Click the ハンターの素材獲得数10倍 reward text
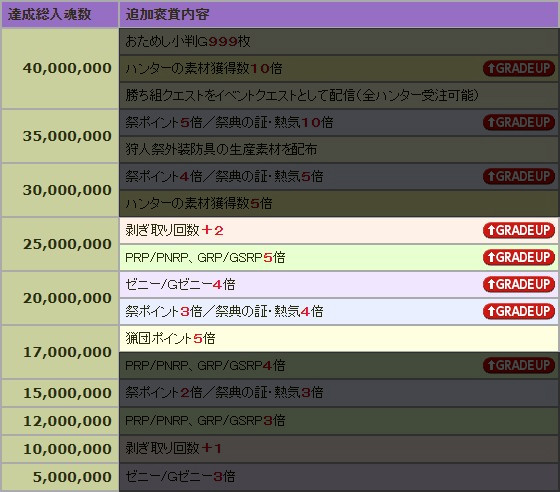560x492 pixels. pyautogui.click(x=204, y=68)
